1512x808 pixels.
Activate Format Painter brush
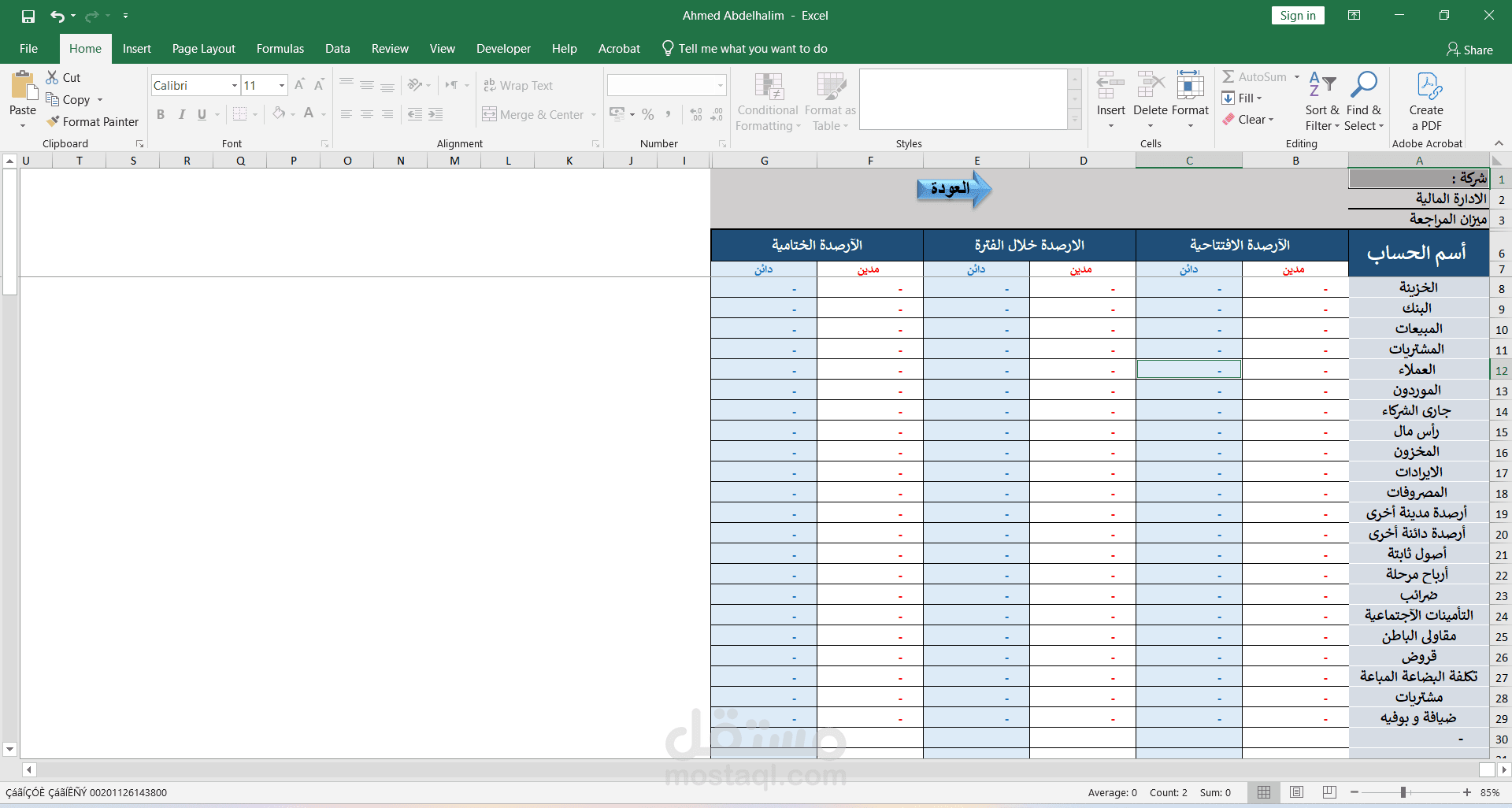[93, 121]
